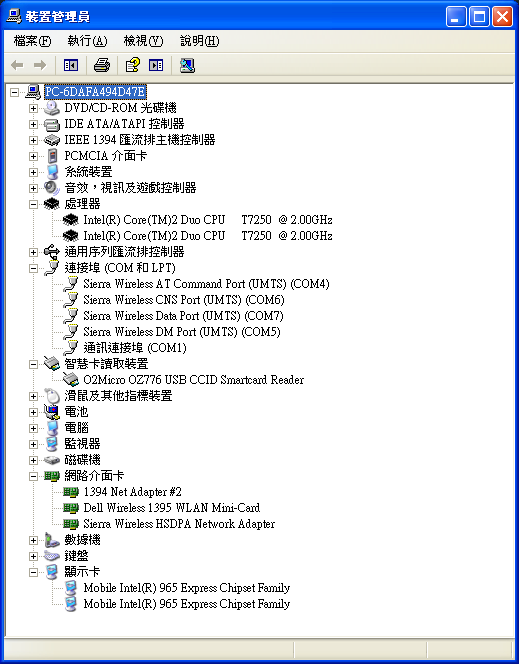
Task: Collapse the 智慧卡讀取裝置 category
Action: (x=33, y=364)
